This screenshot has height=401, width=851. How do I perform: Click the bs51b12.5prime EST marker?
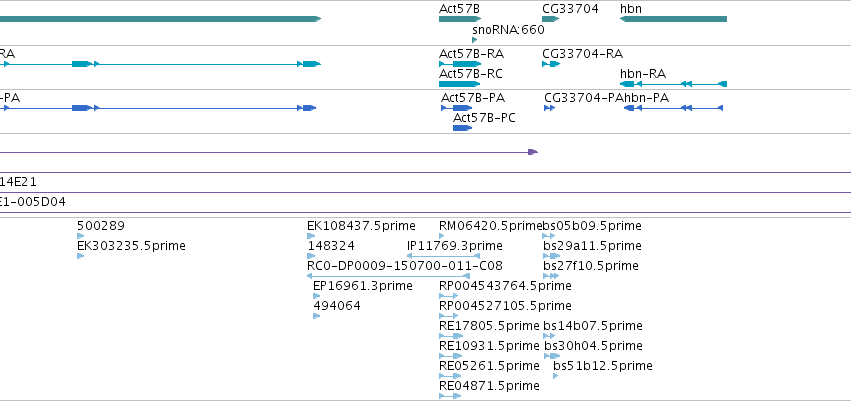click(x=556, y=375)
